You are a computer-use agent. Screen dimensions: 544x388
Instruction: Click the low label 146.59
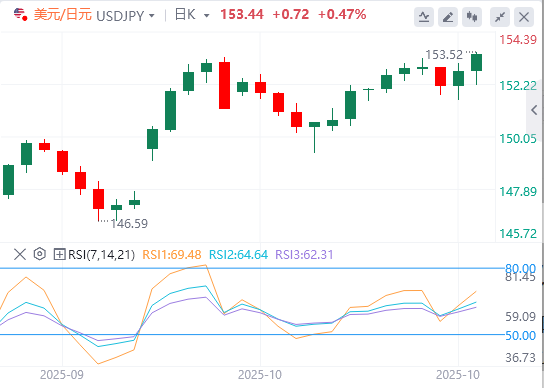coord(129,224)
